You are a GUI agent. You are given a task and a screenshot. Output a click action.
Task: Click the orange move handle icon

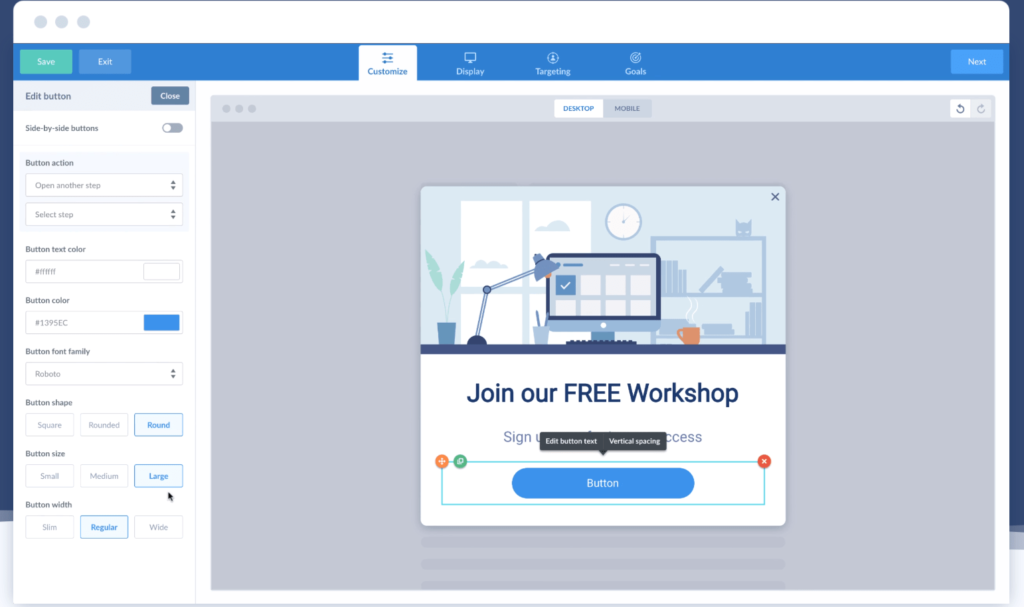[442, 461]
